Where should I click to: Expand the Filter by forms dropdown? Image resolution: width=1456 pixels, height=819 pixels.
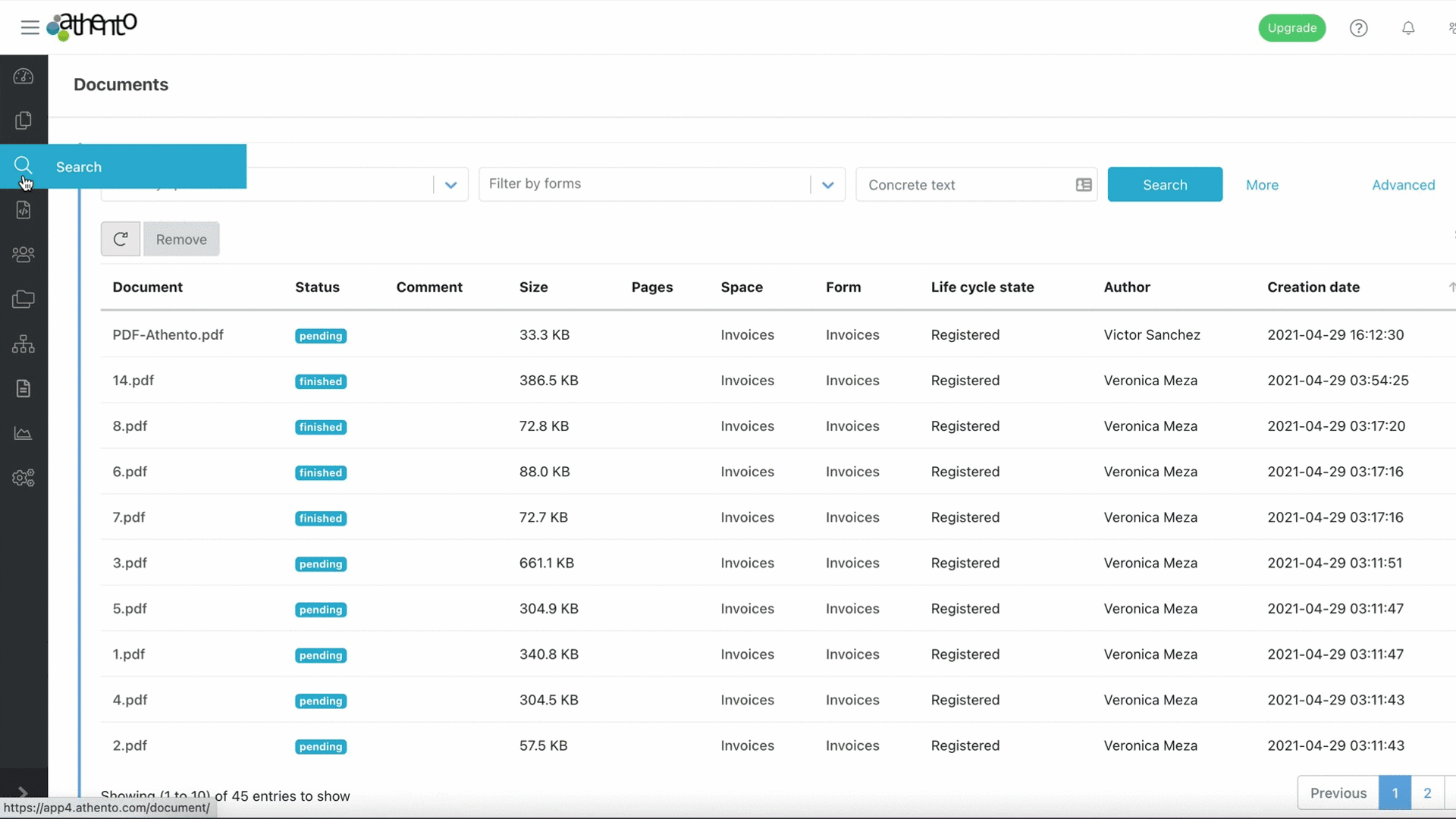point(827,185)
